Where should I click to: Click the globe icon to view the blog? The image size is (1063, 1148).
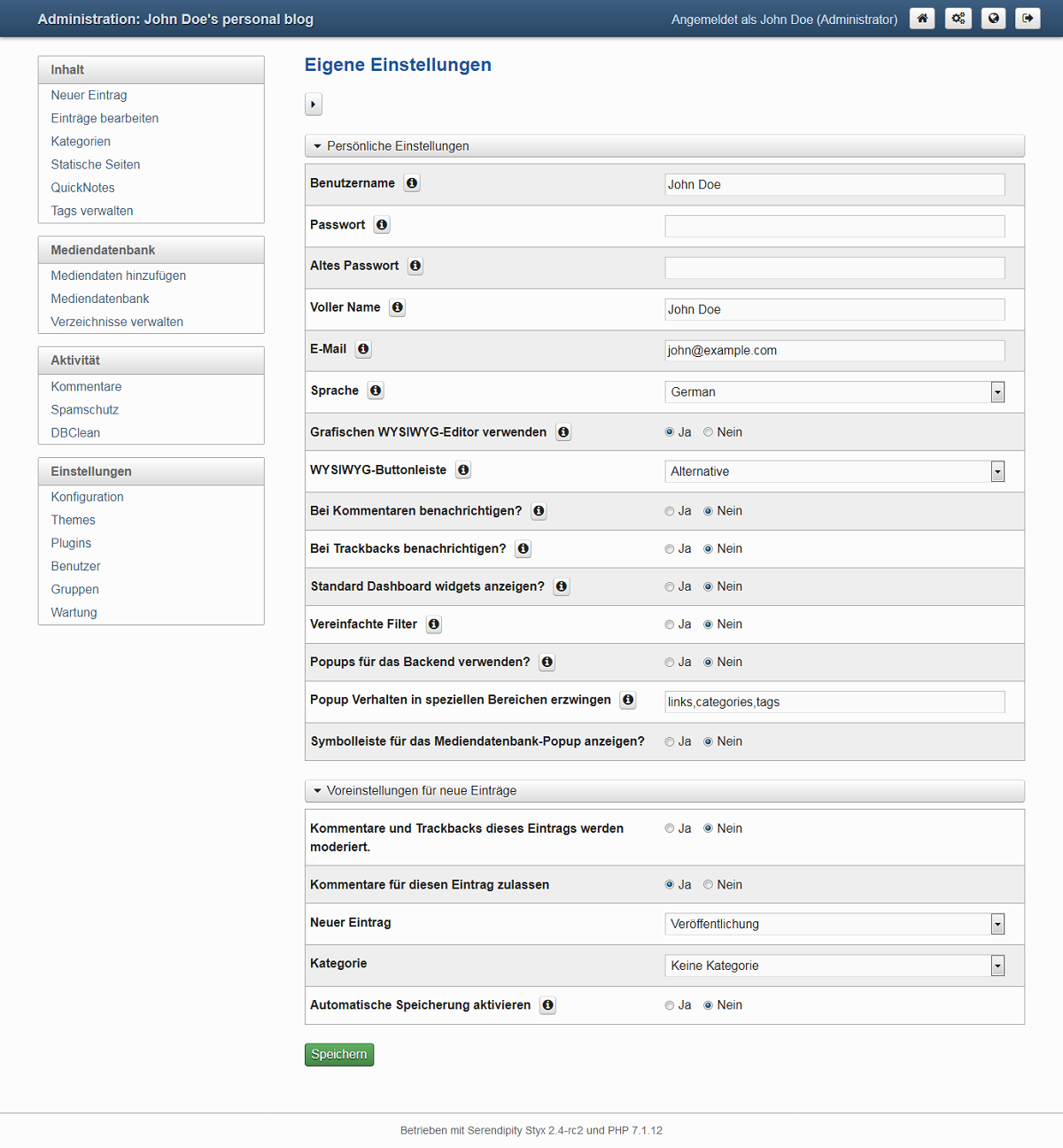pyautogui.click(x=994, y=19)
